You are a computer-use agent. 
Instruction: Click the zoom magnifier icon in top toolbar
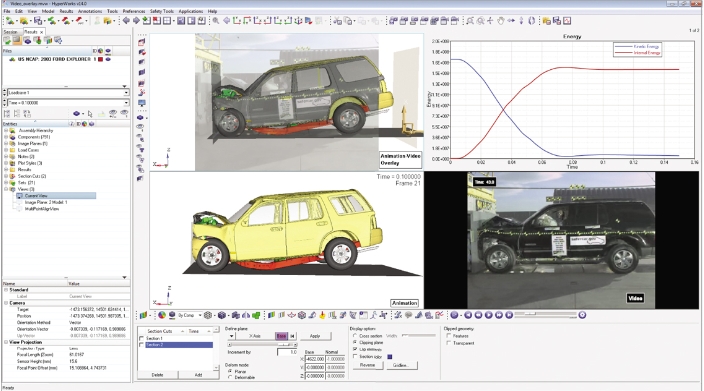point(216,21)
